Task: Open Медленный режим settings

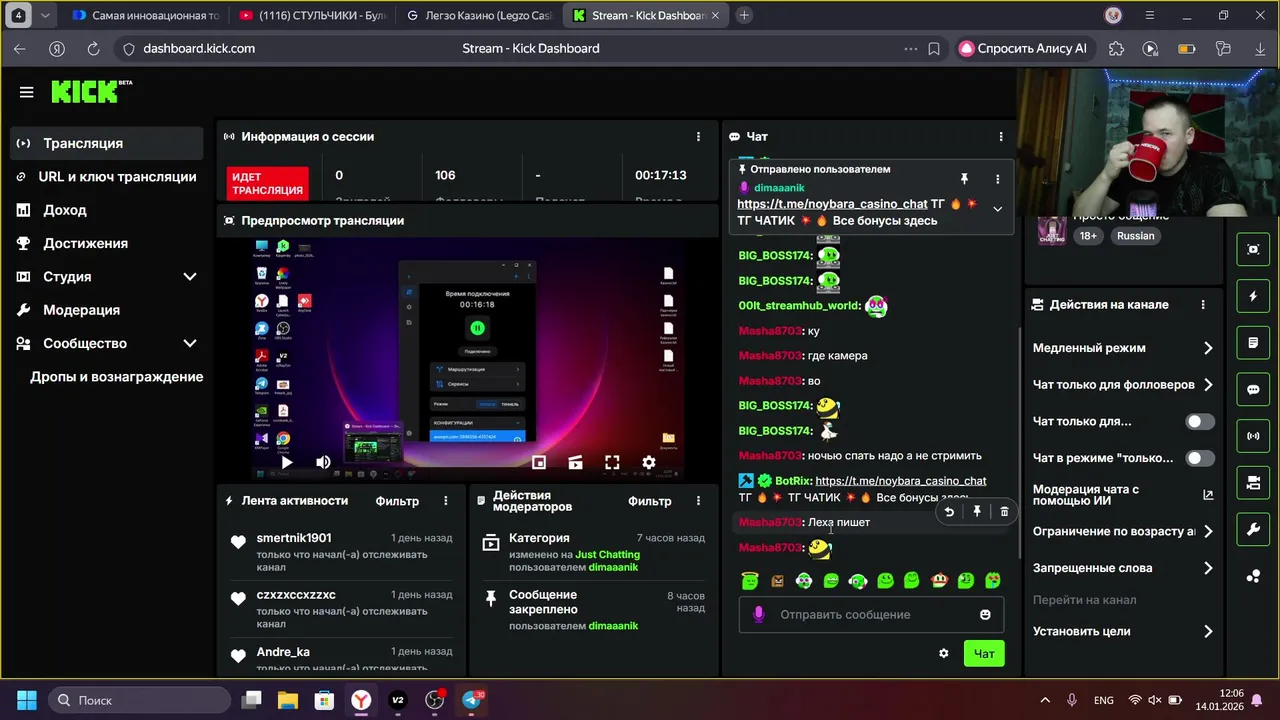Action: tap(1122, 348)
